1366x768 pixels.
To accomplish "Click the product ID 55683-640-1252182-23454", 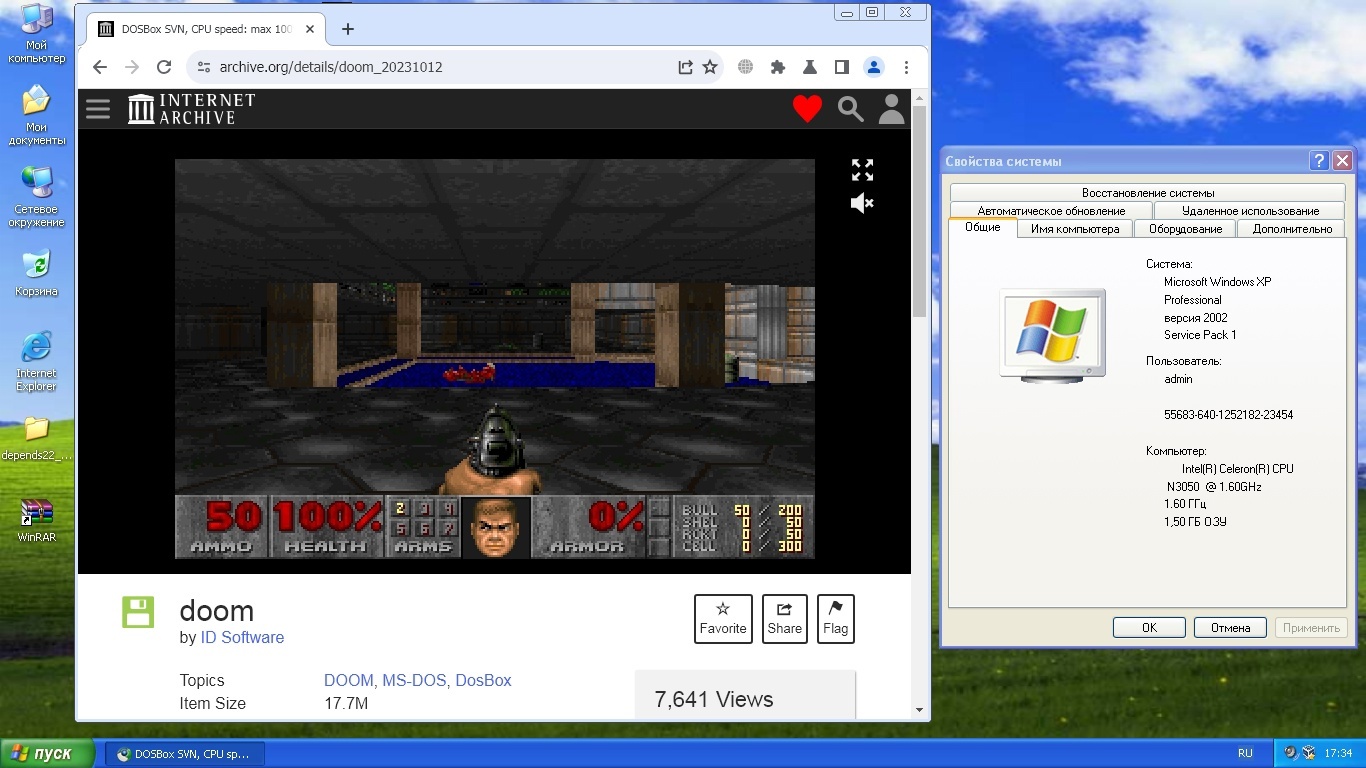I will click(1228, 414).
